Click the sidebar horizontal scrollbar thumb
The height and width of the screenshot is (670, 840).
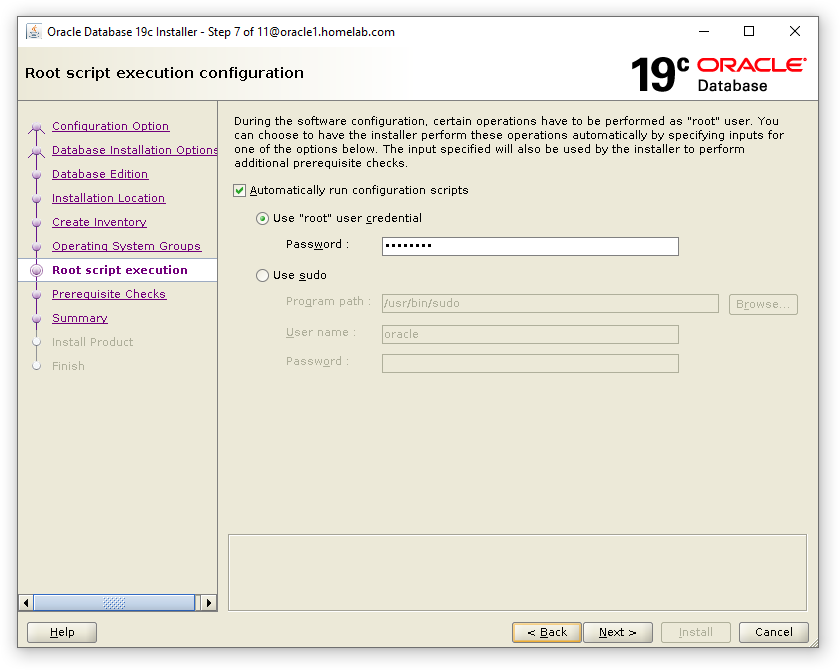pos(115,602)
